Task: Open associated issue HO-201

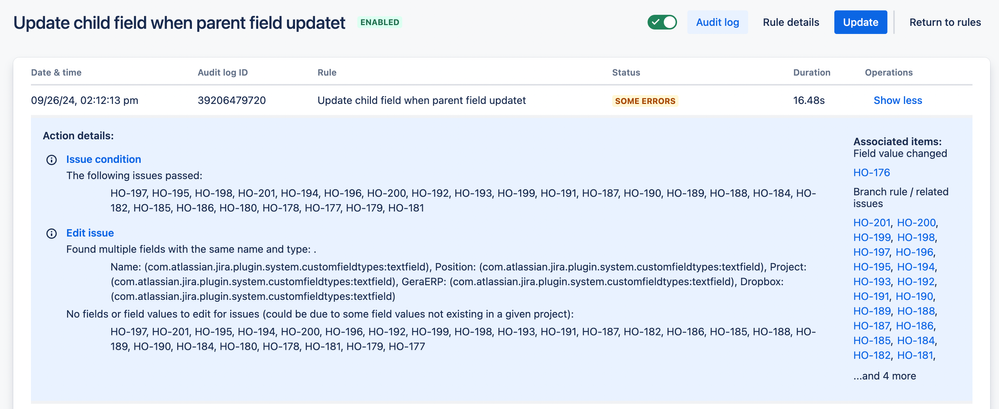Action: click(x=872, y=222)
